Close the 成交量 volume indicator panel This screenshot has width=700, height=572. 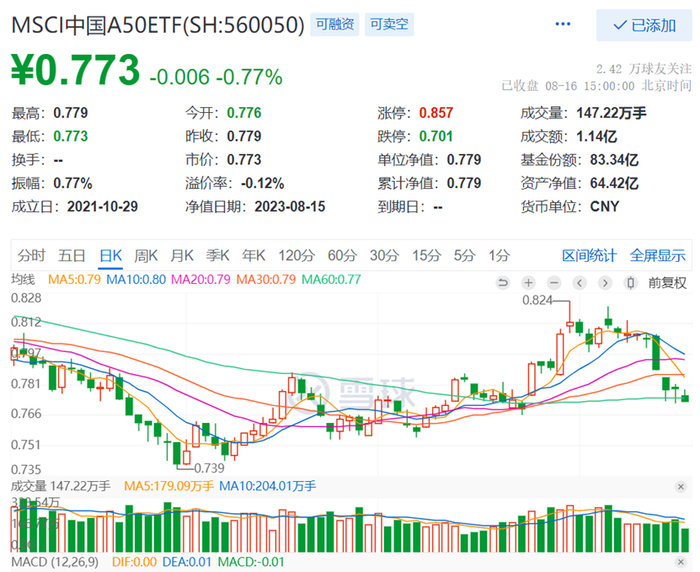(681, 486)
